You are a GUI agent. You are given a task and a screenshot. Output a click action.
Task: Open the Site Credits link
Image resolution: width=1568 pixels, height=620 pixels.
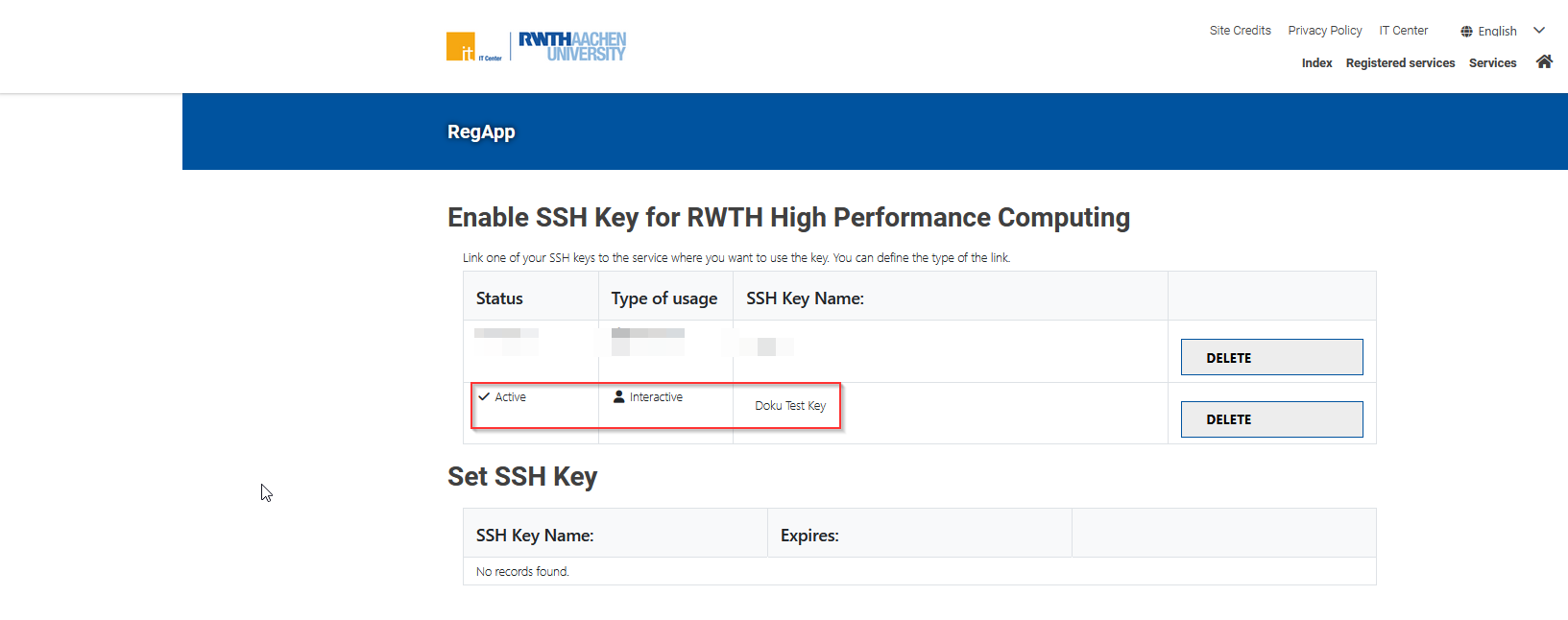point(1240,31)
